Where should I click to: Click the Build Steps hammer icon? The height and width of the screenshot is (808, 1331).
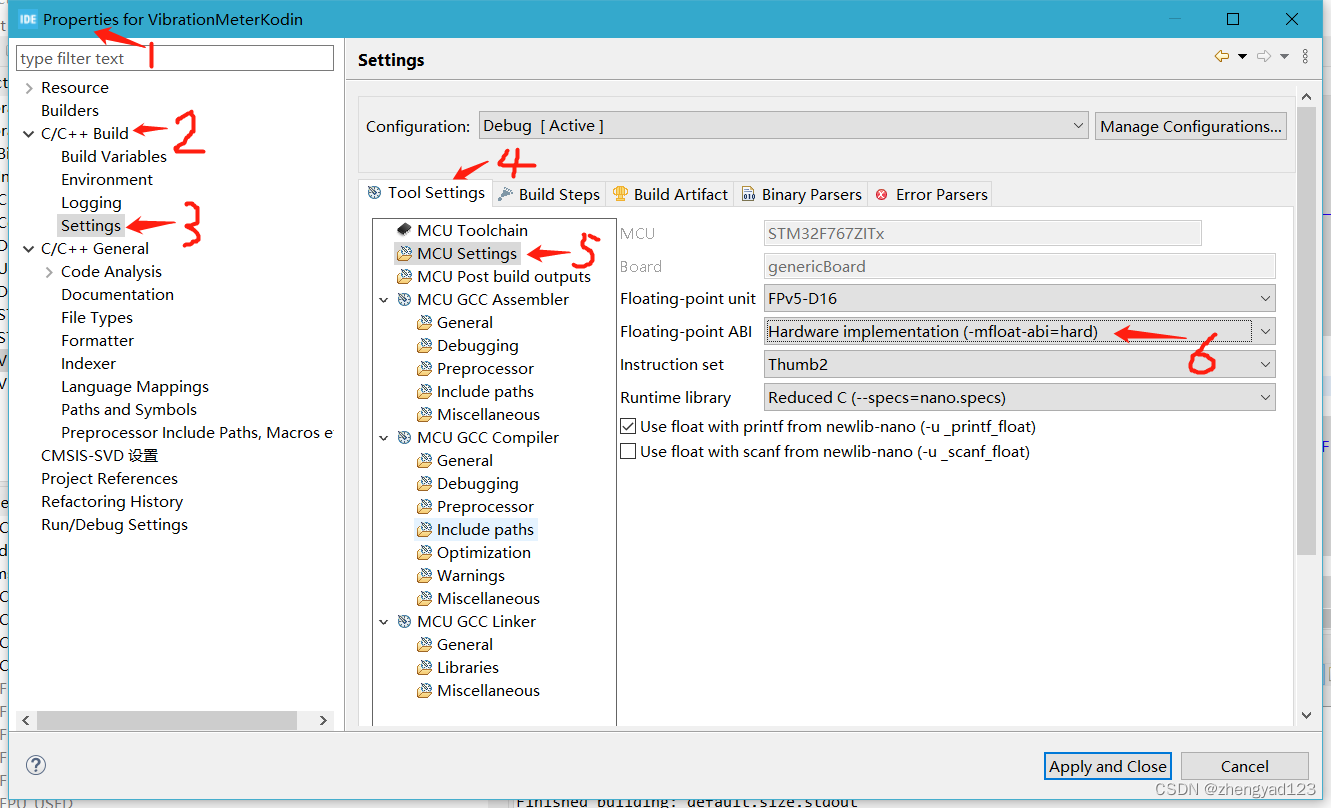pos(506,194)
